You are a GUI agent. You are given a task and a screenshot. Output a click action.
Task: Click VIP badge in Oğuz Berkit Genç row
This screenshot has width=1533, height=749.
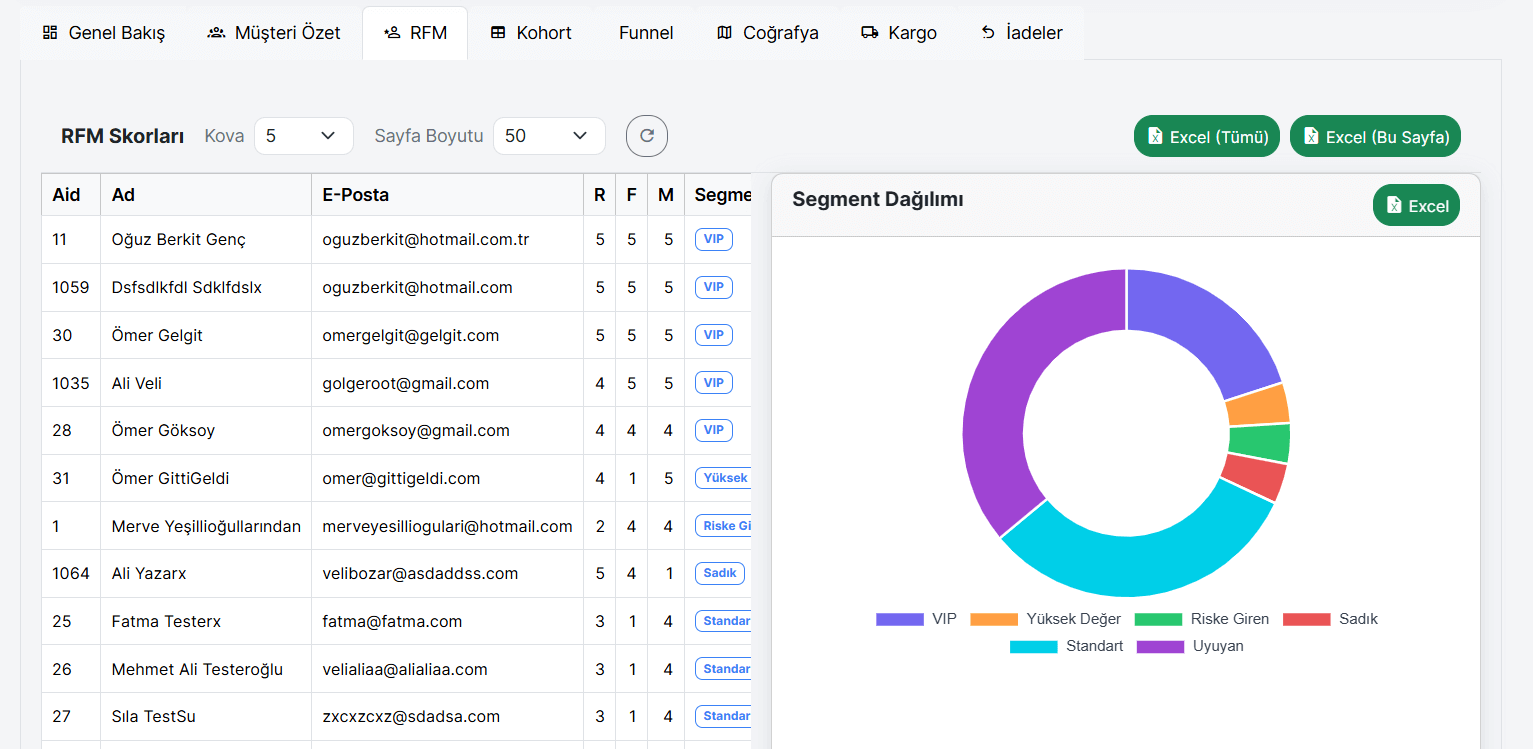(714, 239)
